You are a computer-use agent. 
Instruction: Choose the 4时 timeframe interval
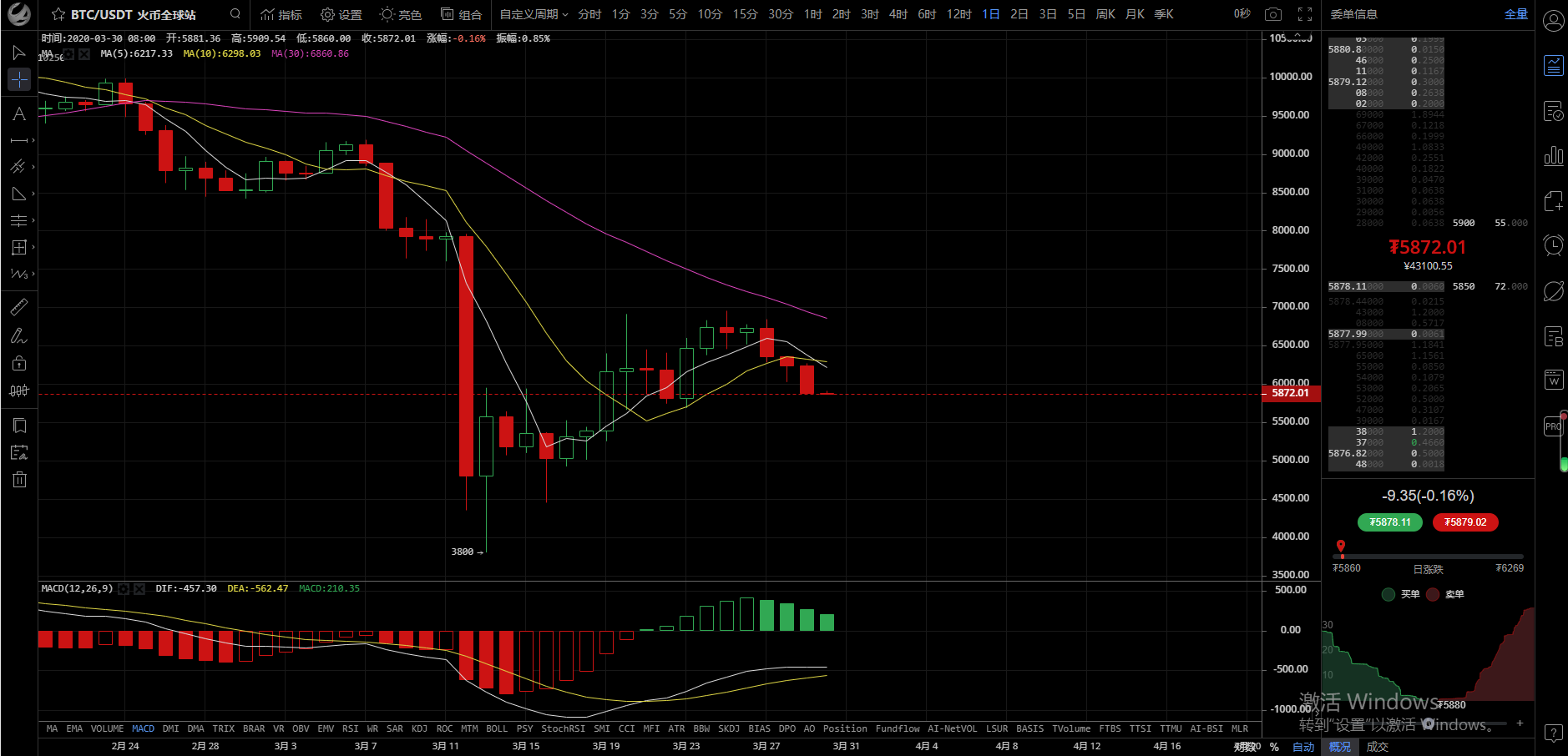[x=898, y=14]
